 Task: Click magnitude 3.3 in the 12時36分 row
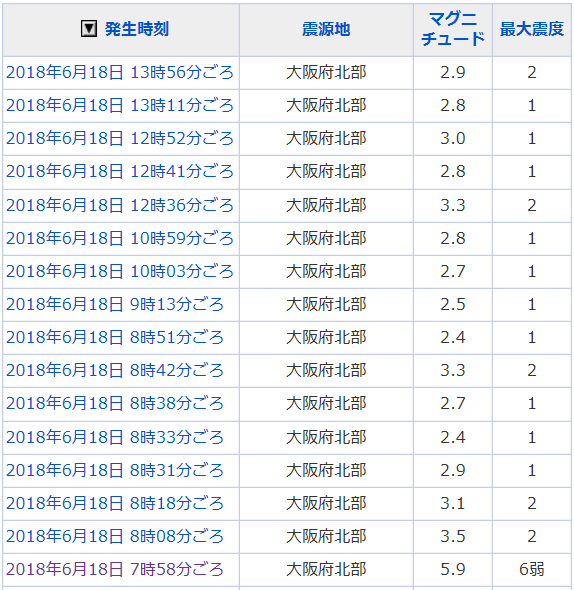pos(453,205)
